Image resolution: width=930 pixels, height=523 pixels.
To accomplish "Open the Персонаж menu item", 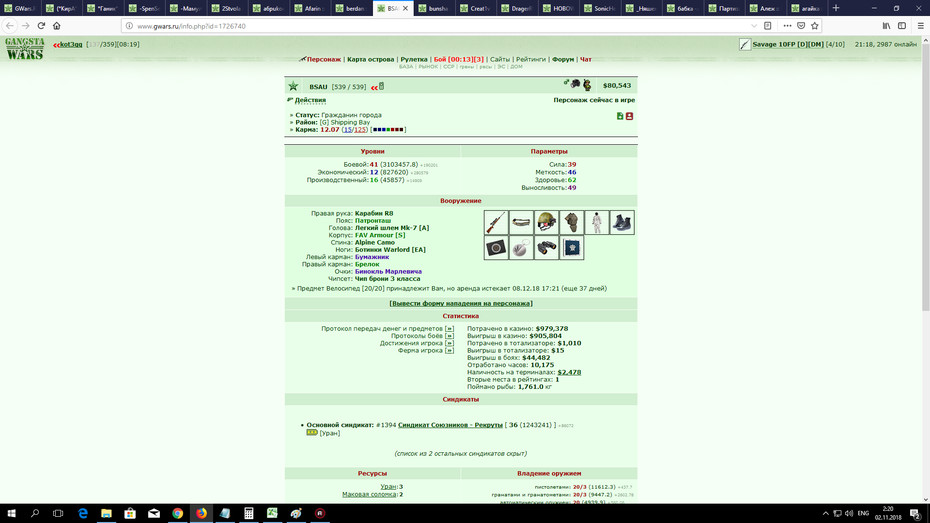I will click(324, 59).
